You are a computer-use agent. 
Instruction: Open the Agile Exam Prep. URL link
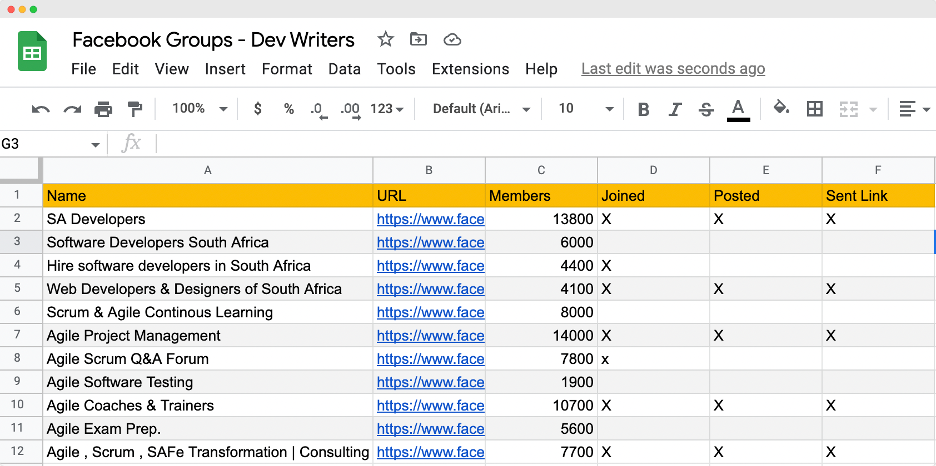coord(430,428)
